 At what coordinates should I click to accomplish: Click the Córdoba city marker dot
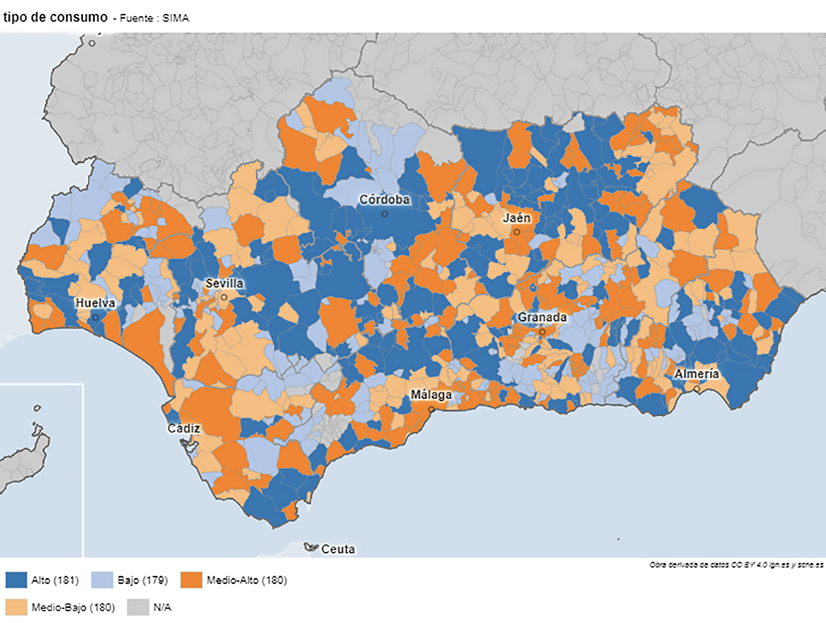384,213
